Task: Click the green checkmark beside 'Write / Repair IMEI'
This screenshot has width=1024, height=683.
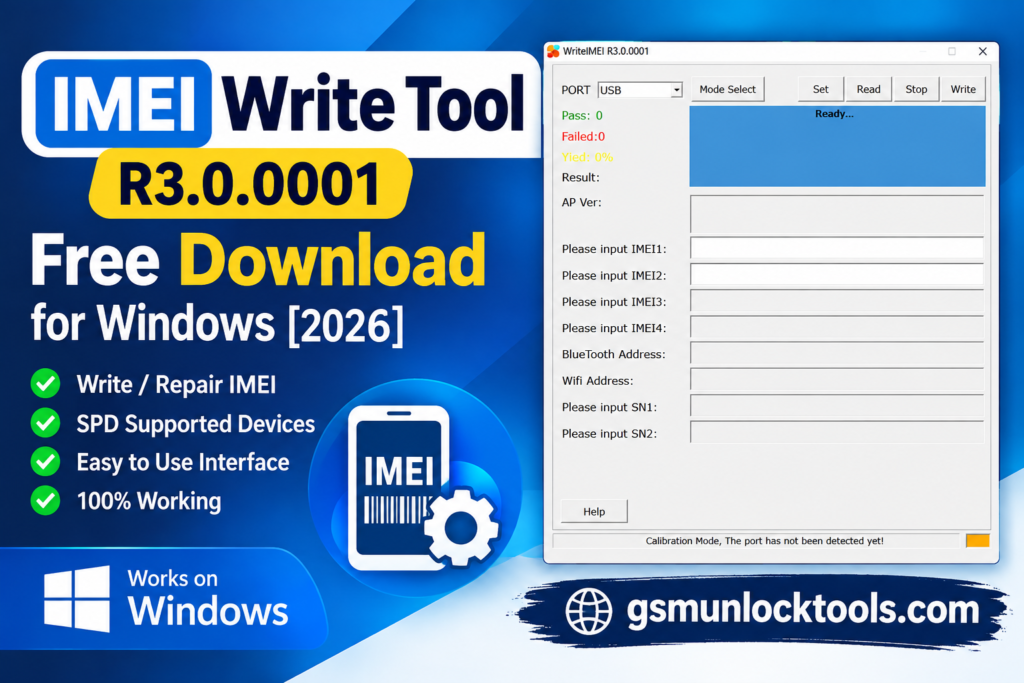Action: (46, 383)
